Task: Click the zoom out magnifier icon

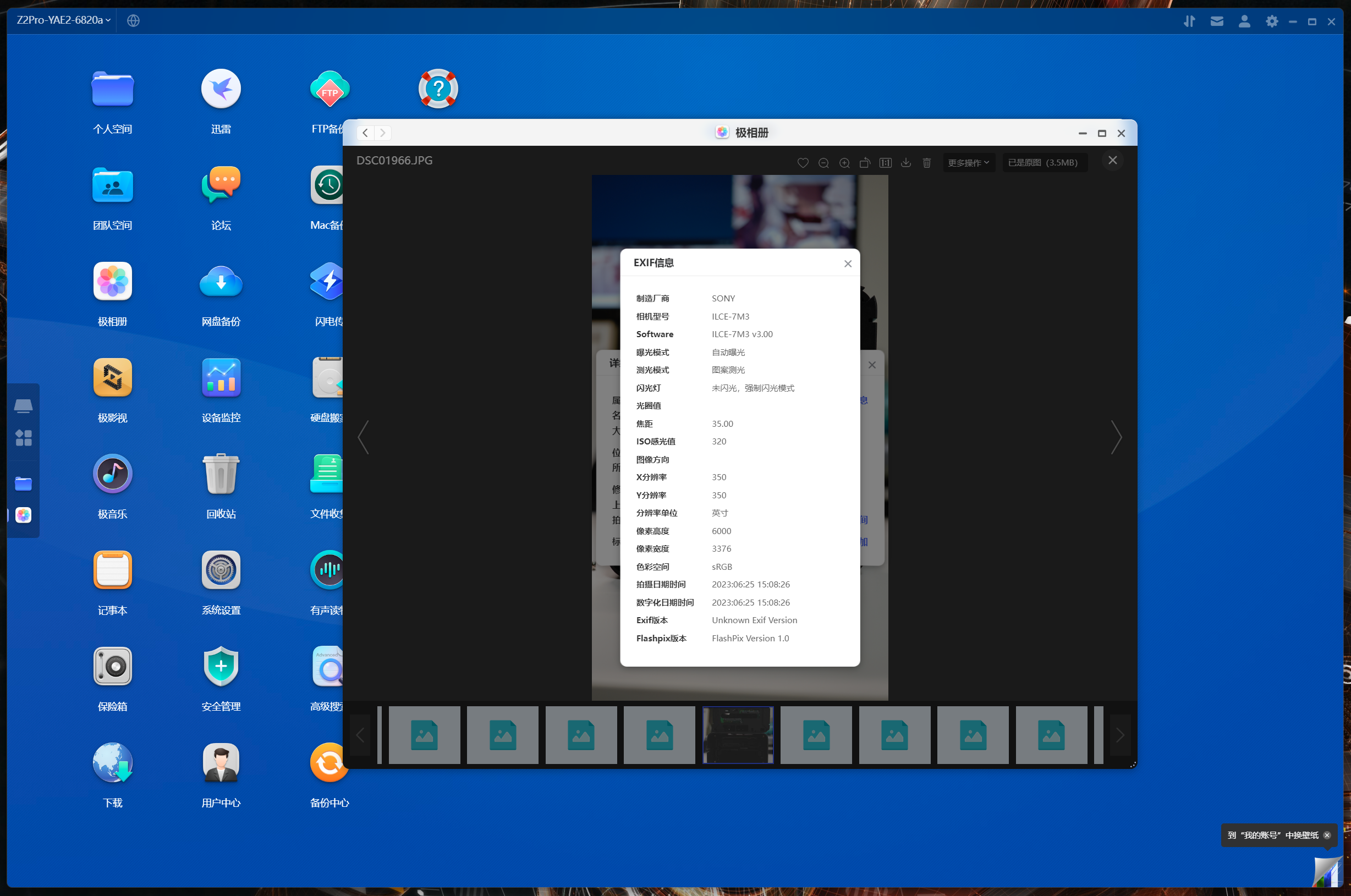Action: click(823, 163)
